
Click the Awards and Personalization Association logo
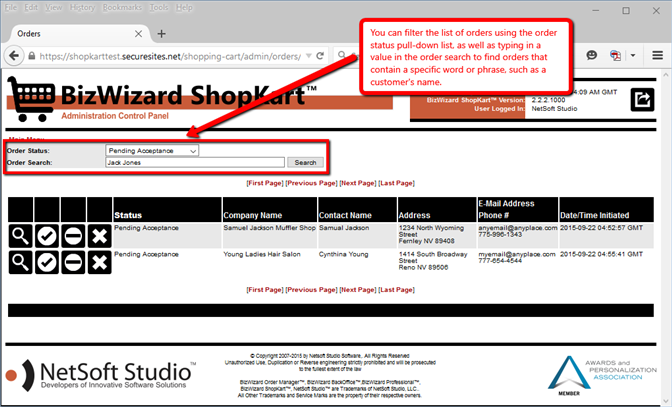tap(602, 375)
